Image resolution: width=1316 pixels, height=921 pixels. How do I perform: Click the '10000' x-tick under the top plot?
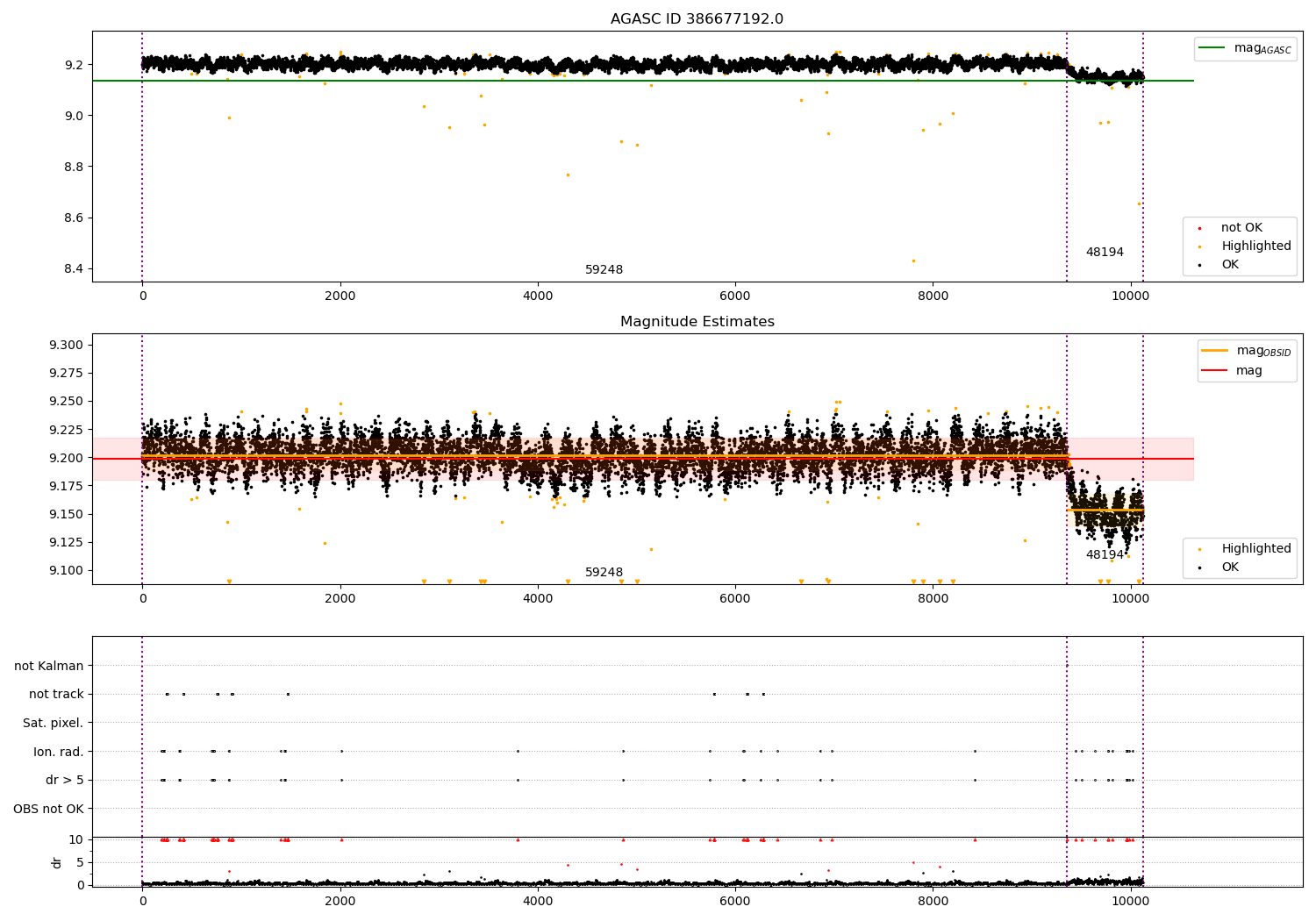(1131, 296)
